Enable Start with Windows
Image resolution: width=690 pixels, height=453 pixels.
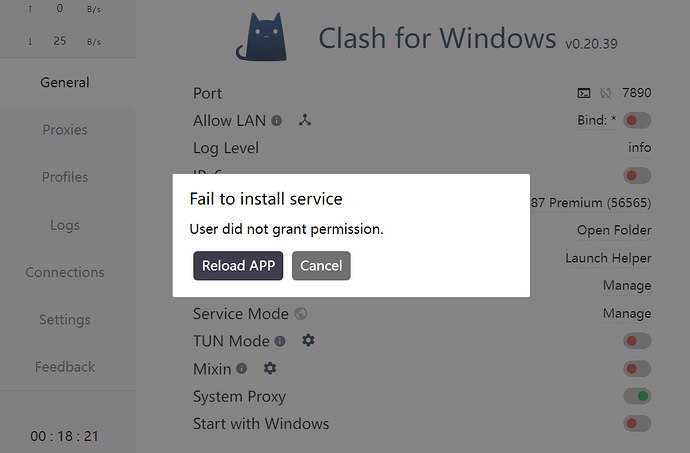tap(636, 424)
